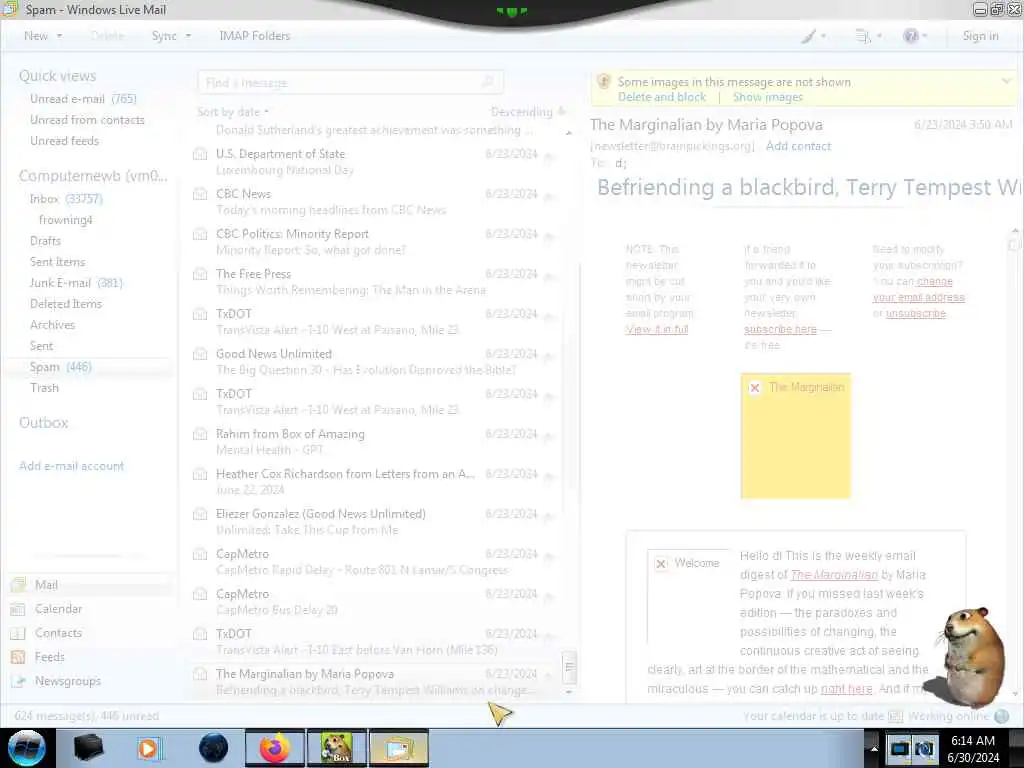Open the Inbox folder

(x=66, y=199)
